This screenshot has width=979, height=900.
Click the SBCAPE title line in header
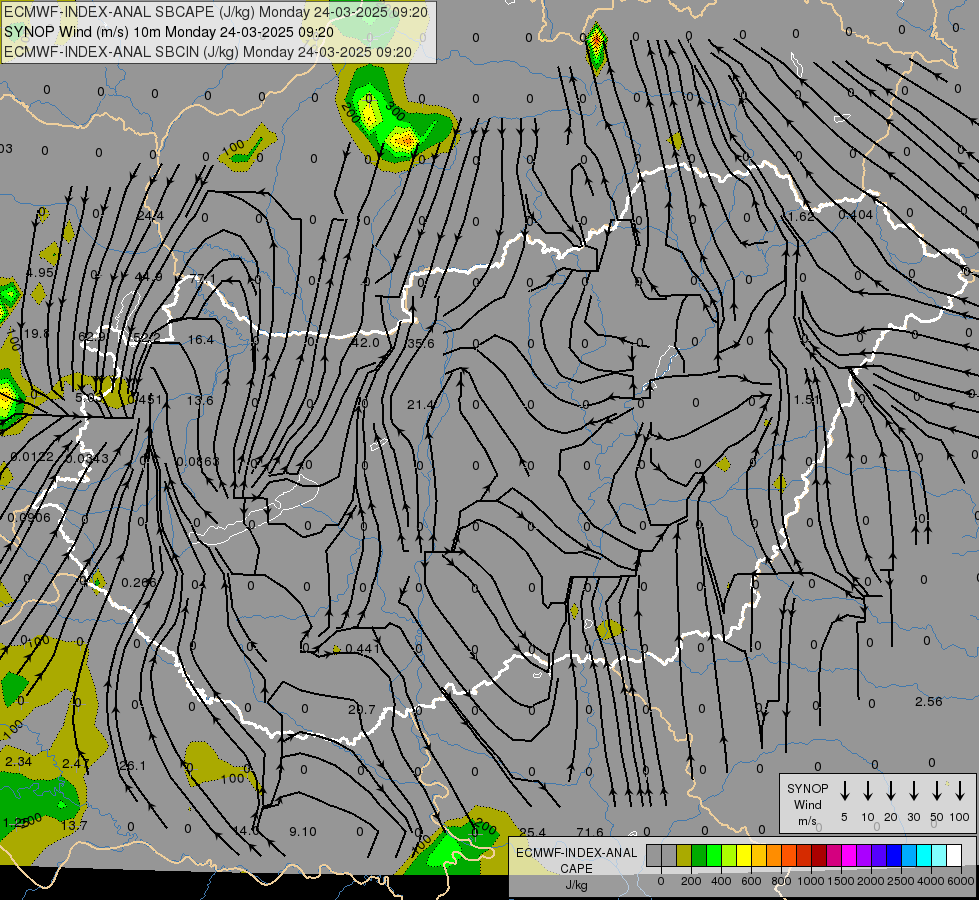pyautogui.click(x=216, y=12)
